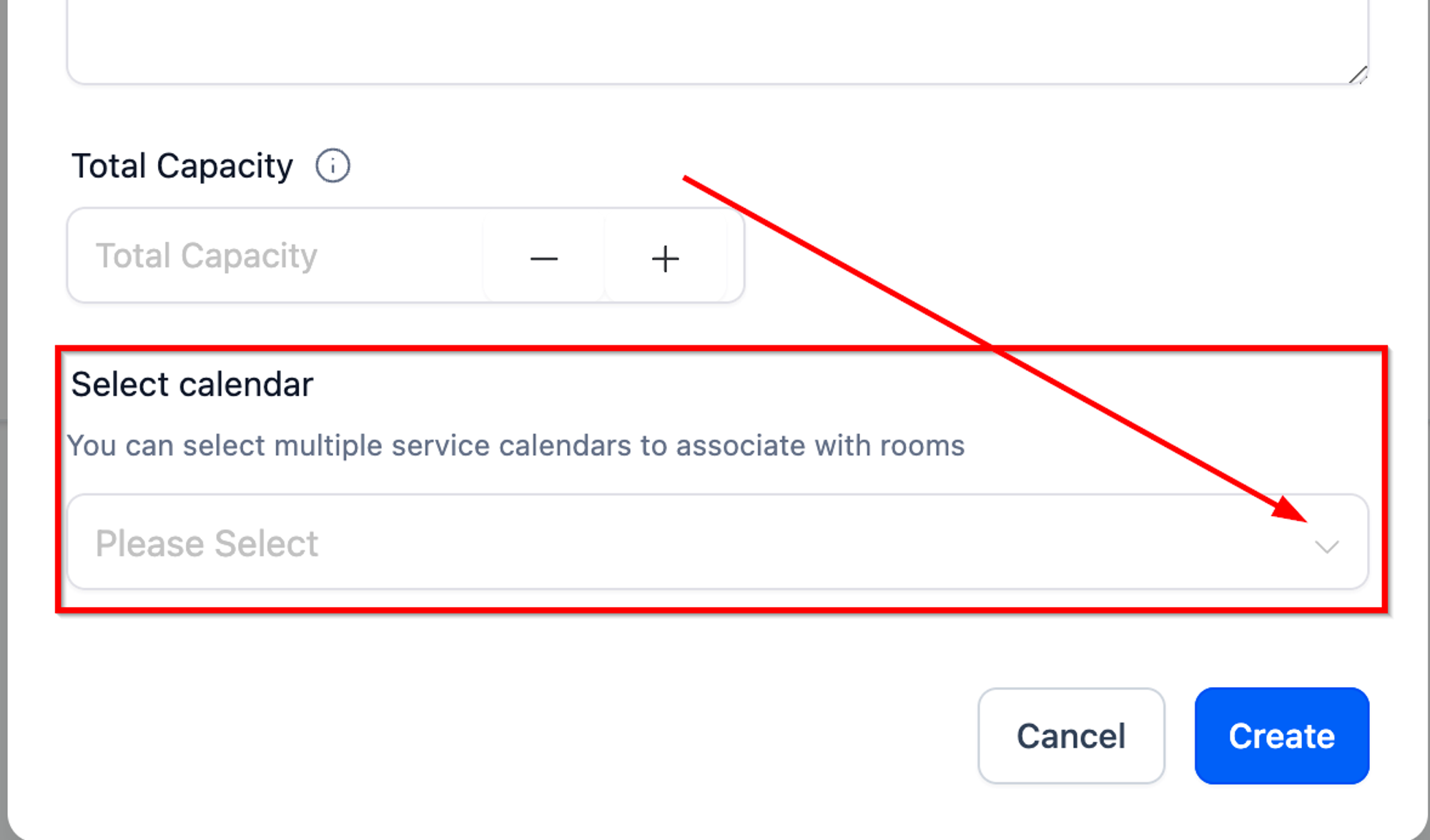This screenshot has width=1430, height=840.
Task: Increase Total Capacity with the plus button
Action: (x=666, y=258)
